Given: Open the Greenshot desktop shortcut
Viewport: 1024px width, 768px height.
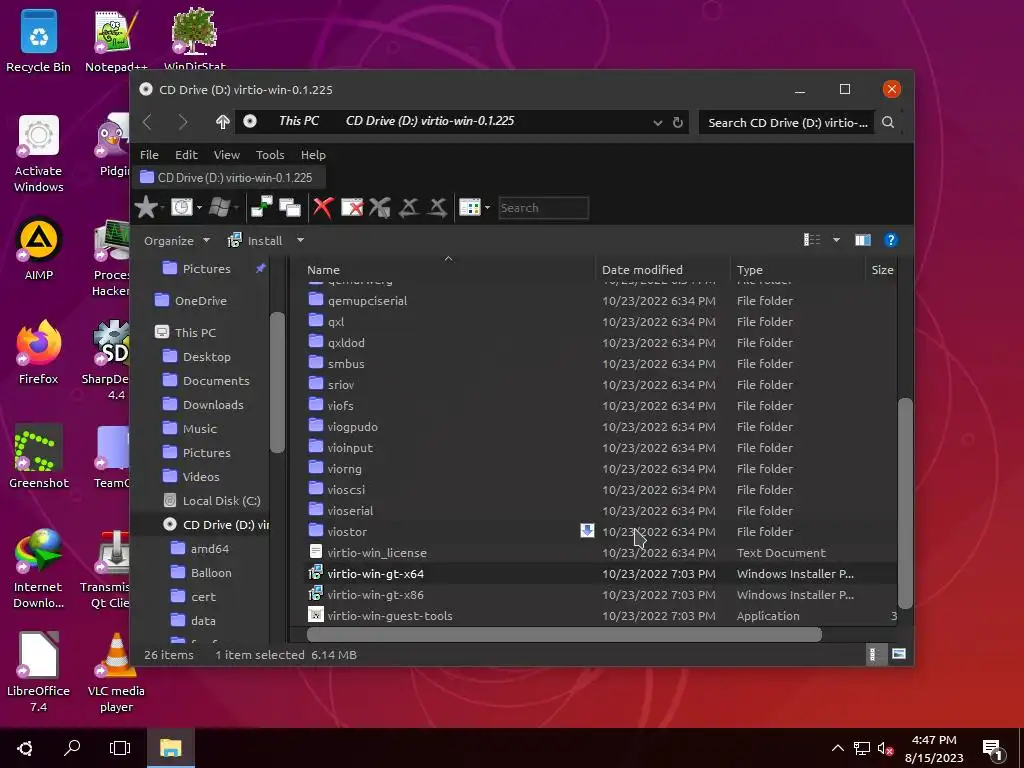Looking at the screenshot, I should pos(39,456).
